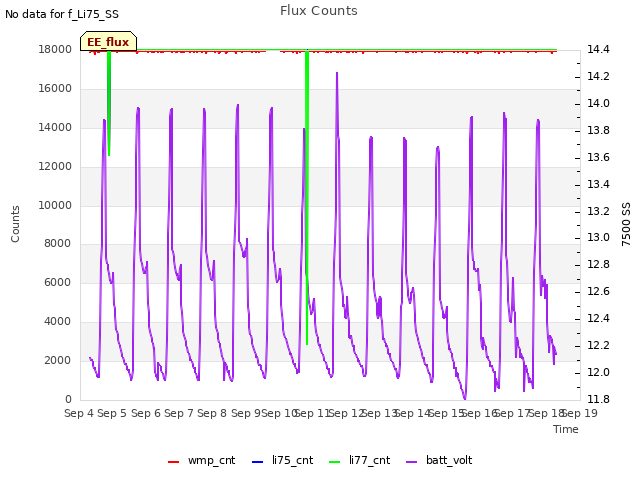
Task: Click the 18000 left axis tick label
Action: (x=55, y=49)
